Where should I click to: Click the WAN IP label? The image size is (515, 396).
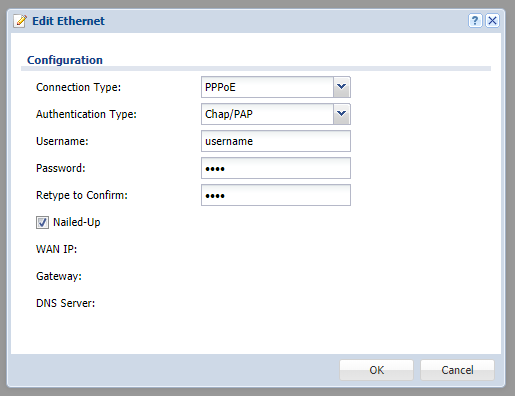tap(57, 249)
